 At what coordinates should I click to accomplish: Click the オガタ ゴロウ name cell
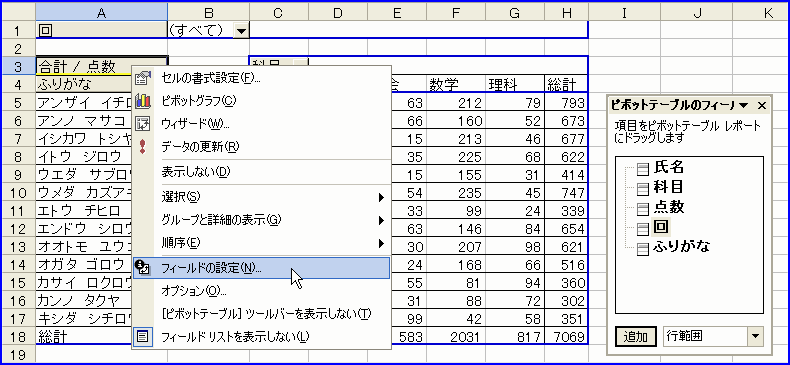[x=84, y=264]
